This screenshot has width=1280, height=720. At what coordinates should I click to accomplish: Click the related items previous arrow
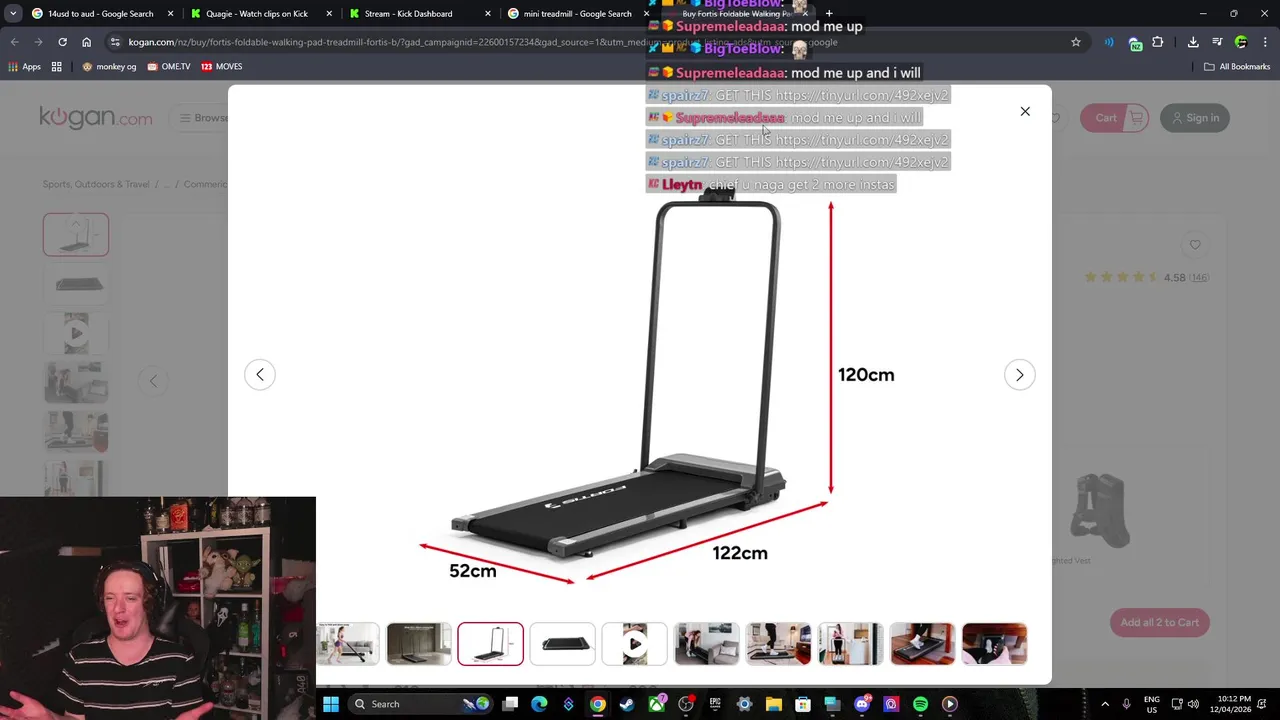tap(153, 380)
